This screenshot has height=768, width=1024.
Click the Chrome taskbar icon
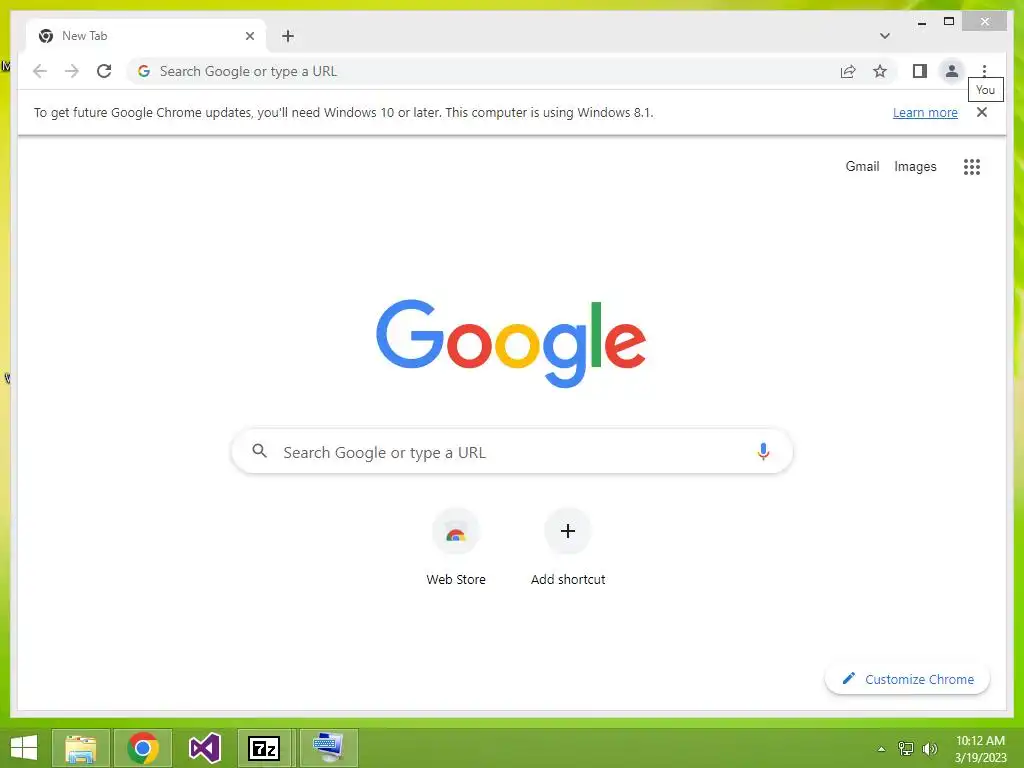pos(142,748)
